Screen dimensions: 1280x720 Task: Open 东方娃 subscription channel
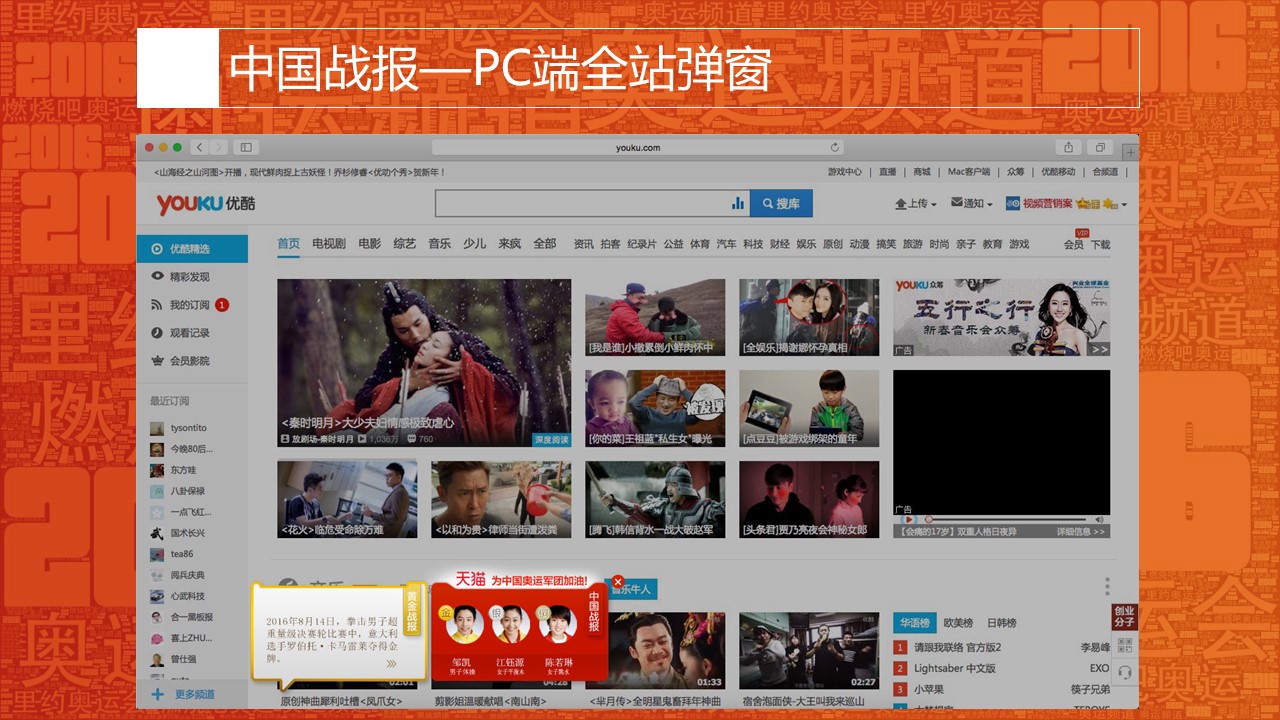pos(173,470)
